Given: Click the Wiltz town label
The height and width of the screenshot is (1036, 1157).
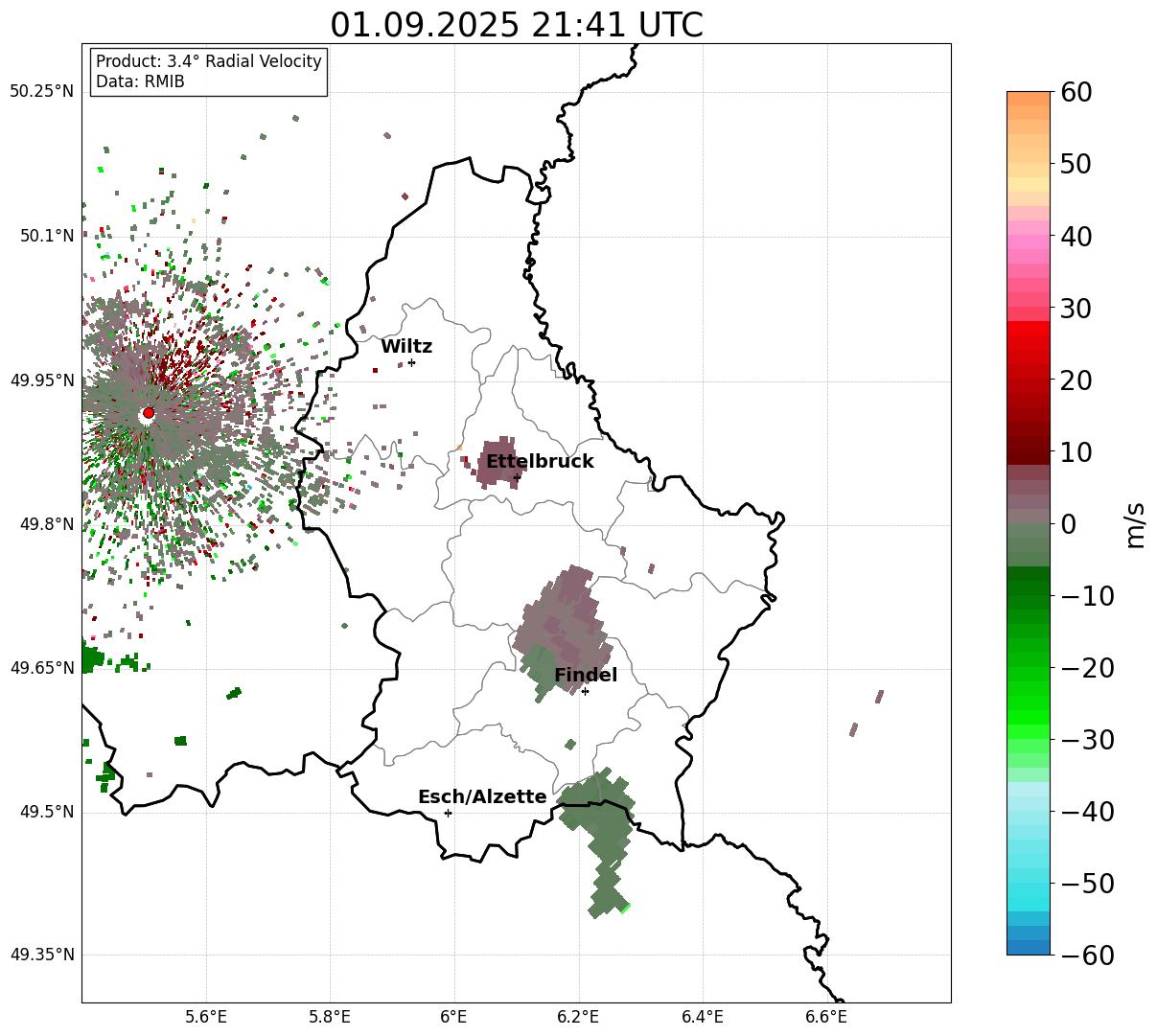Looking at the screenshot, I should 406,346.
